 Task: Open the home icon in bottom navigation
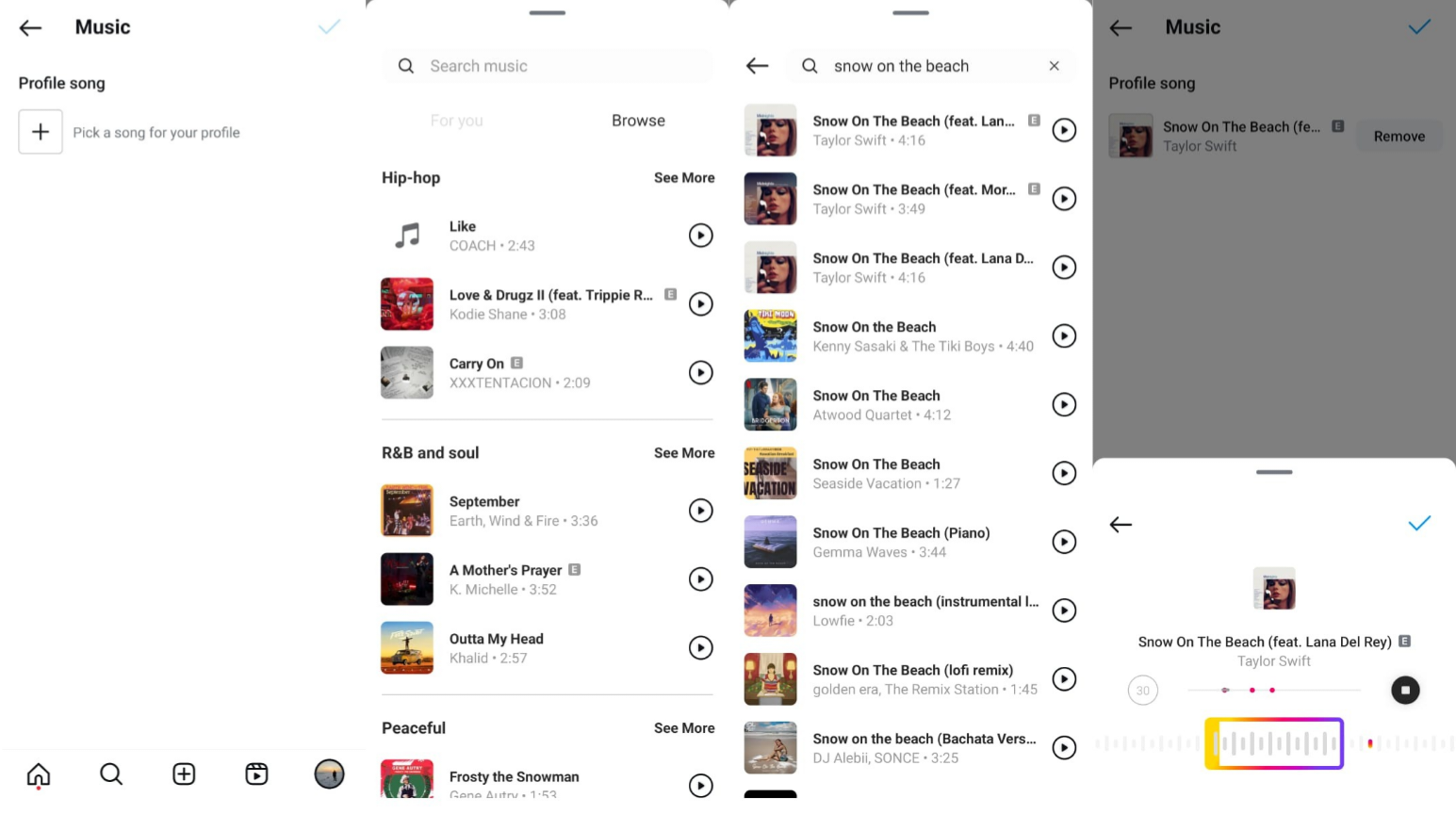coord(39,774)
